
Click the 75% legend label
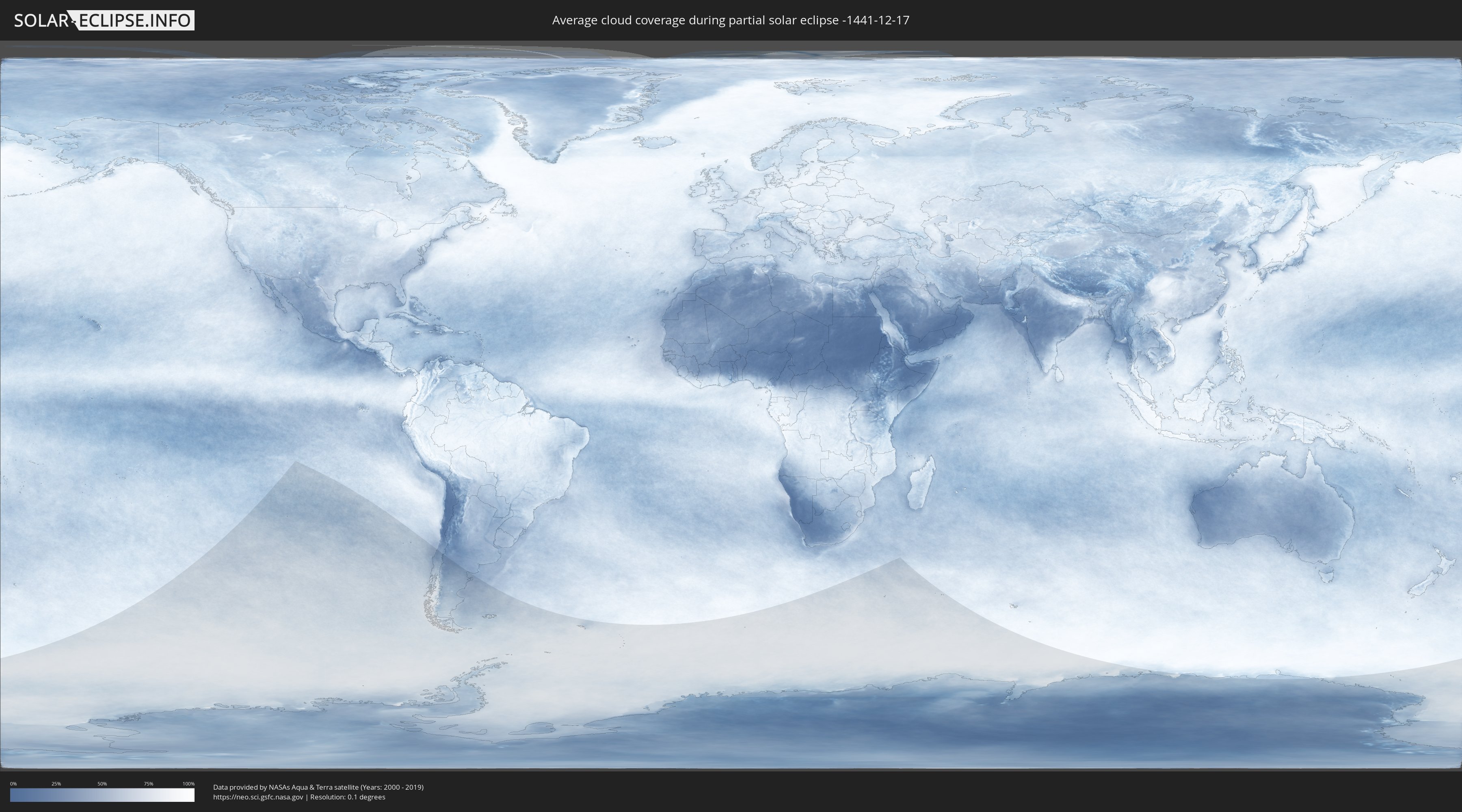148,784
